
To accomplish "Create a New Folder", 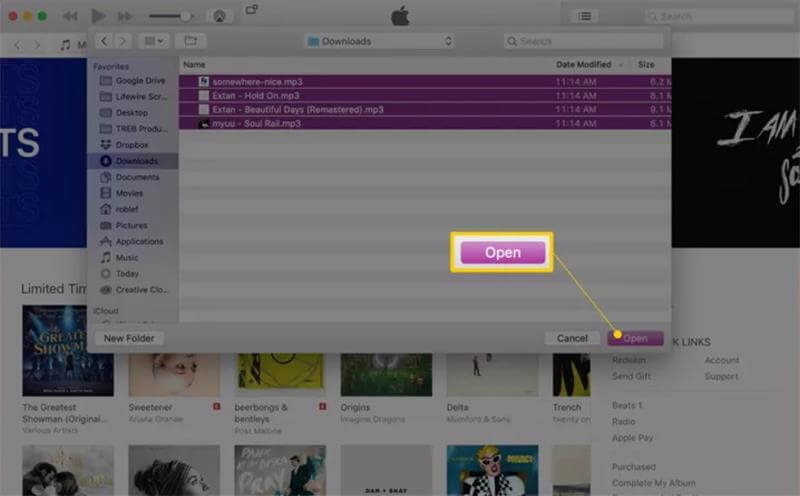I will 129,338.
